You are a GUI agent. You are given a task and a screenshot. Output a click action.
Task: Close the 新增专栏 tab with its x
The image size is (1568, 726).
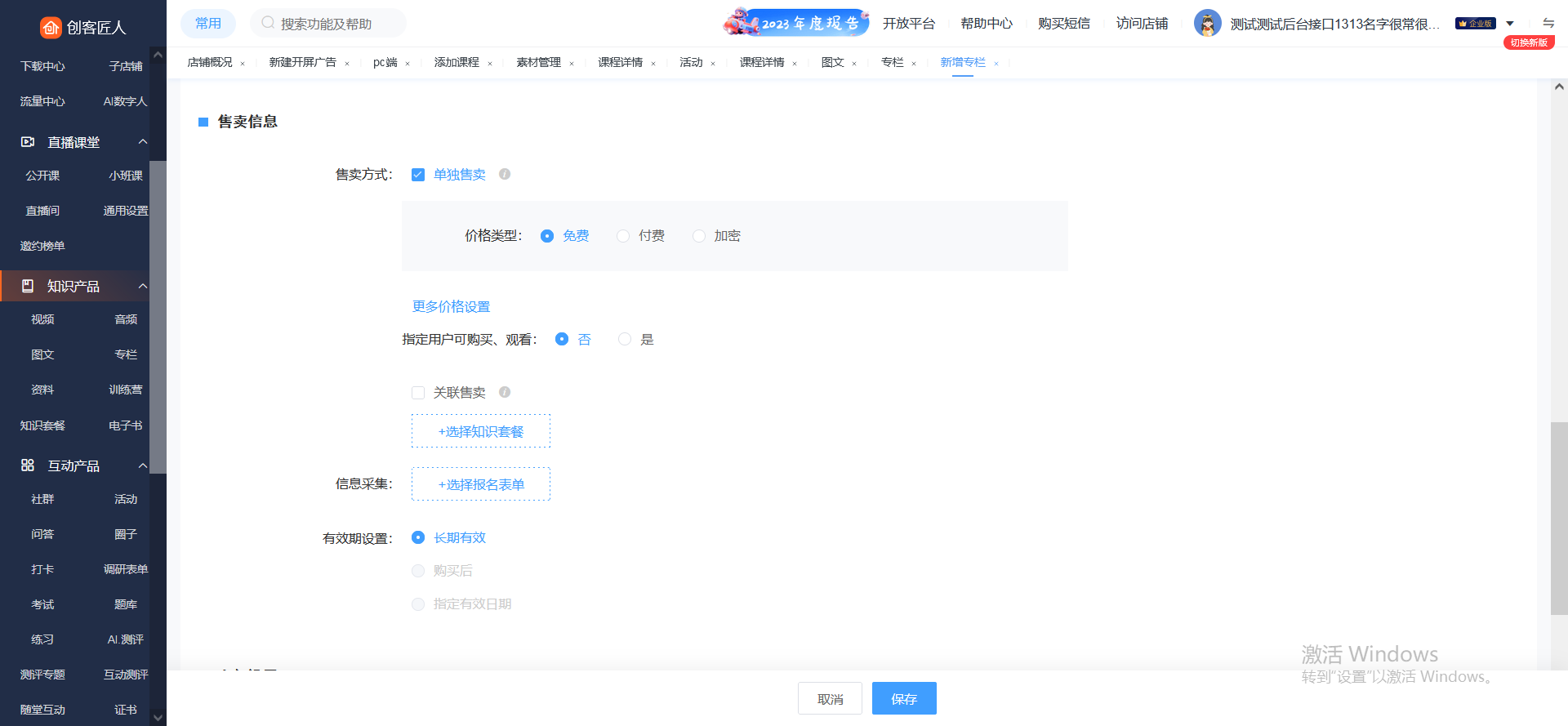tap(996, 64)
